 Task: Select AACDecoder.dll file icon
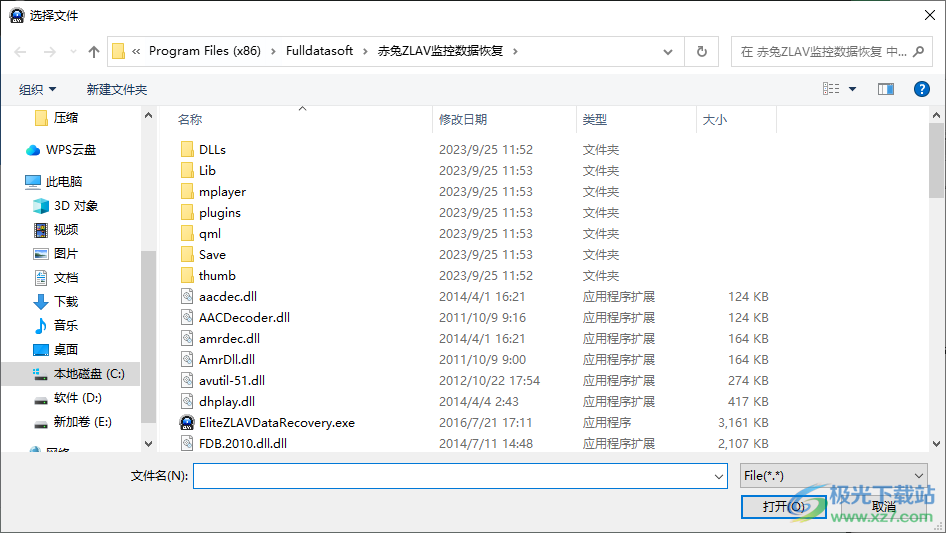(x=188, y=317)
